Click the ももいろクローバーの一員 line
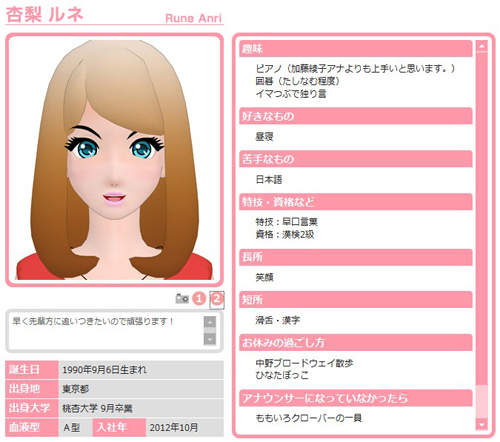 pyautogui.click(x=309, y=418)
